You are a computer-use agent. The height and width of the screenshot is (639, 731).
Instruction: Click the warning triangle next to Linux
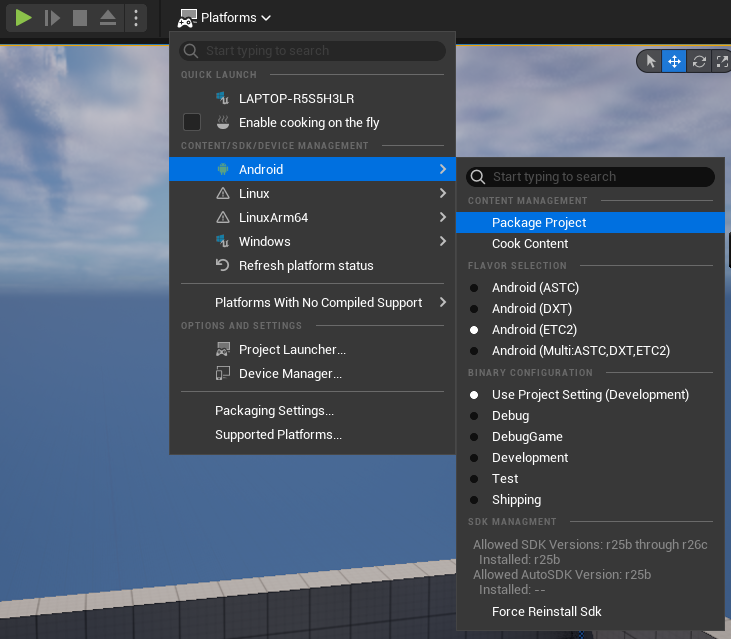coord(223,193)
